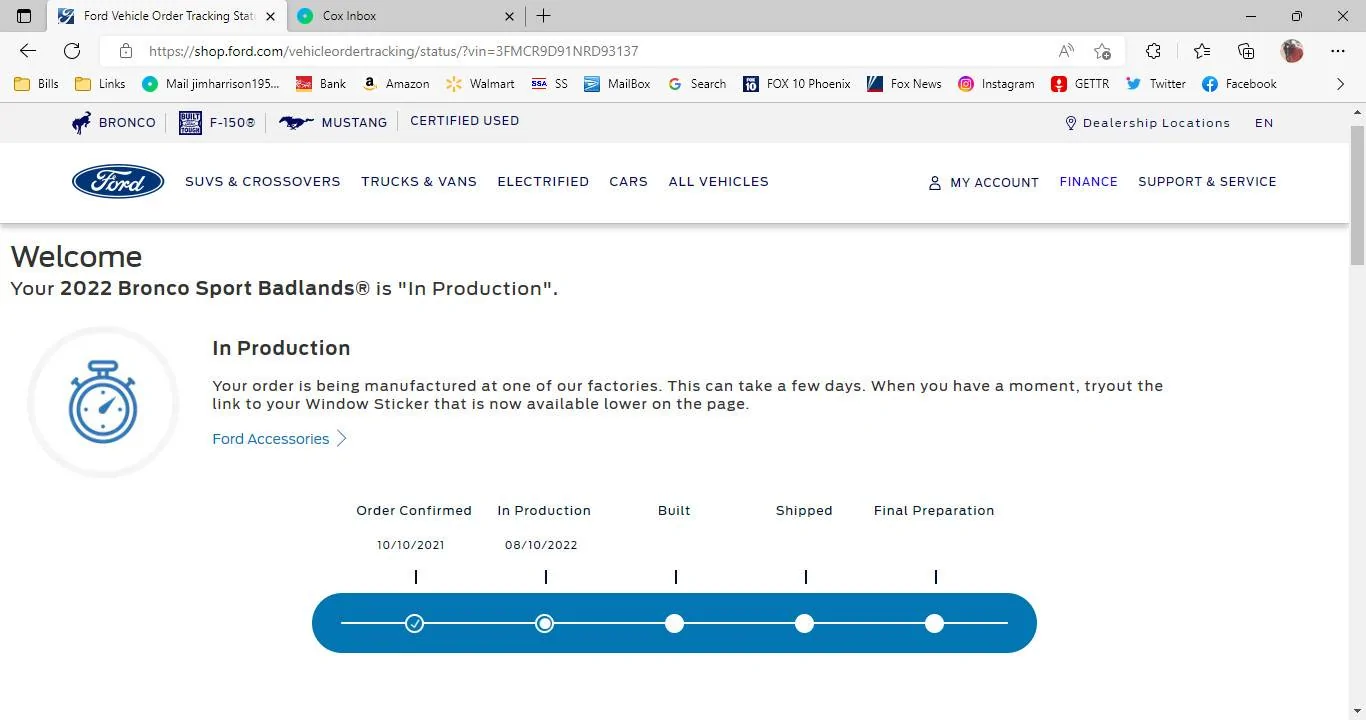Click the Mustang pony logo icon
The image size is (1366, 720).
point(295,122)
